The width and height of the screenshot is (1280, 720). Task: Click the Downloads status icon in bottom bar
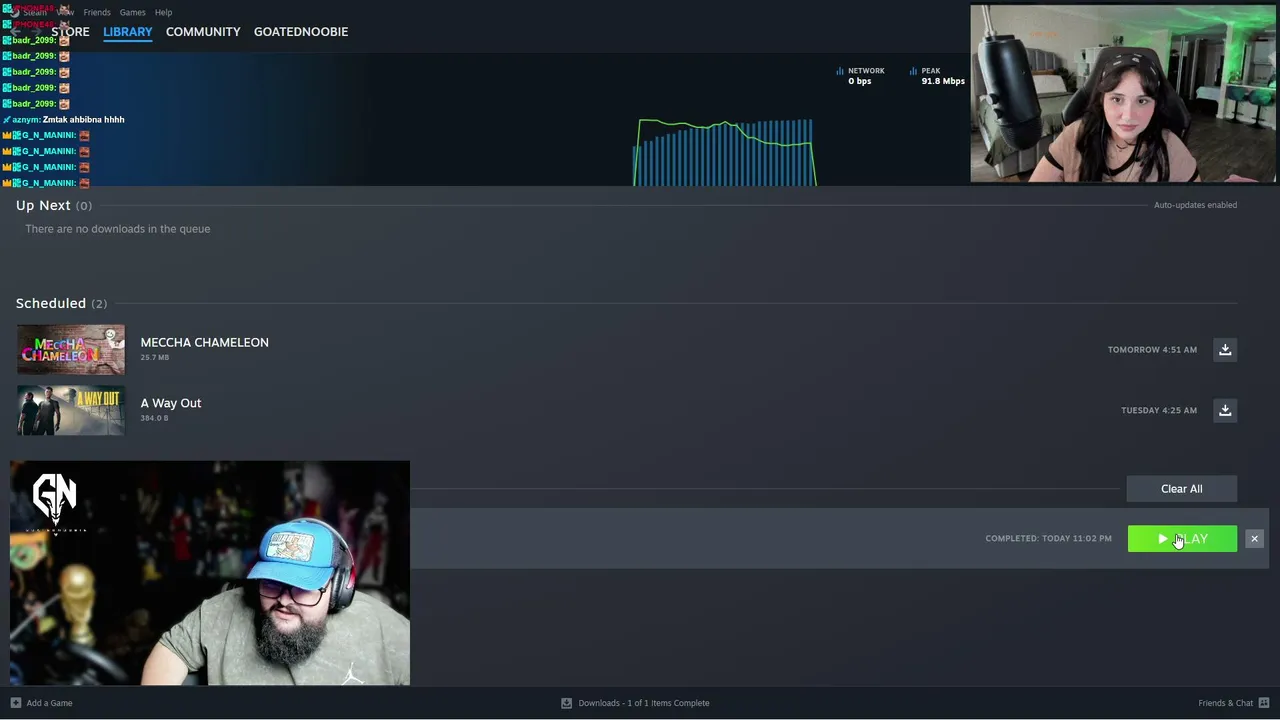pyautogui.click(x=567, y=703)
